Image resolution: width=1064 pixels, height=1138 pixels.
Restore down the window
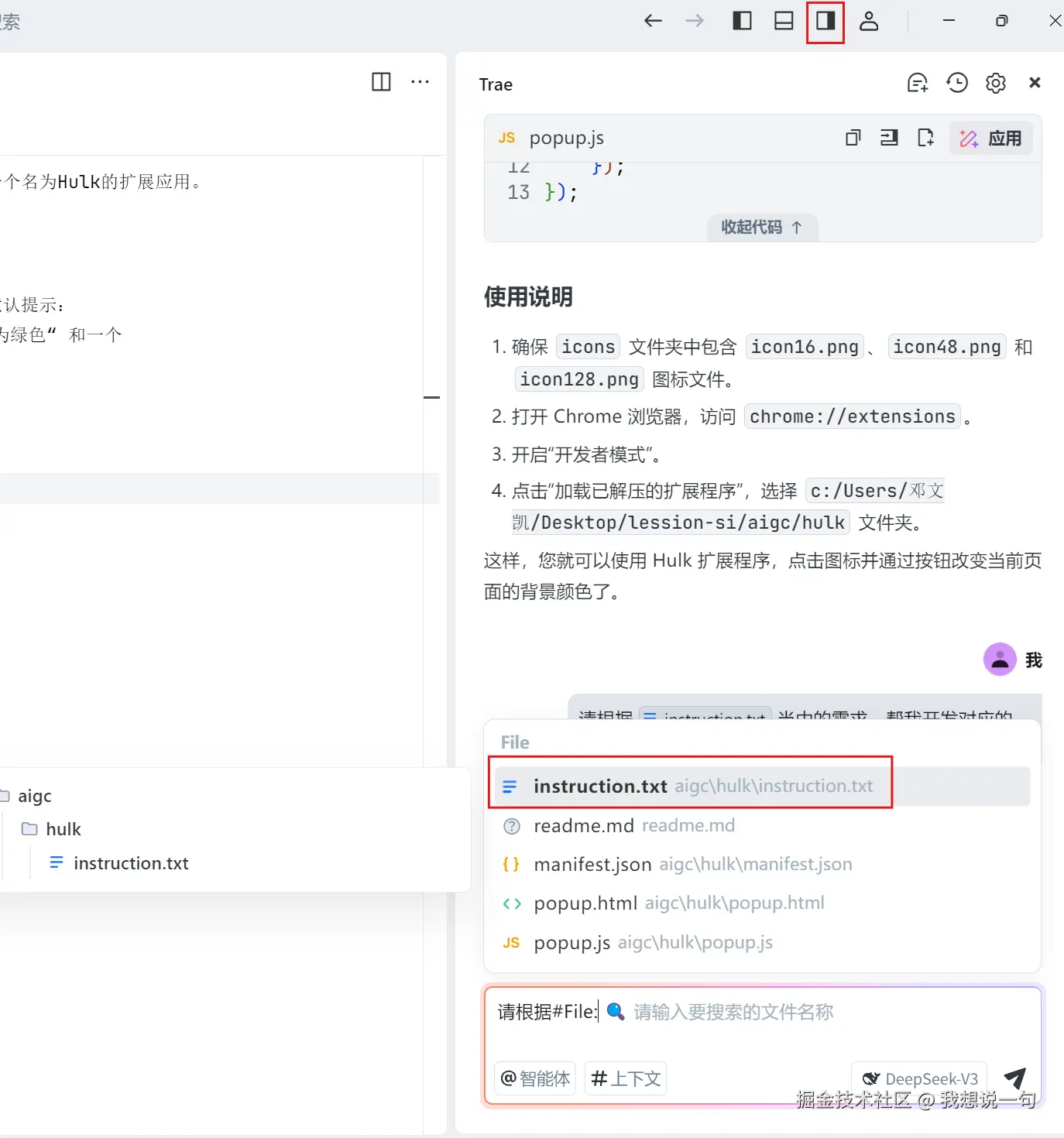[x=1002, y=21]
